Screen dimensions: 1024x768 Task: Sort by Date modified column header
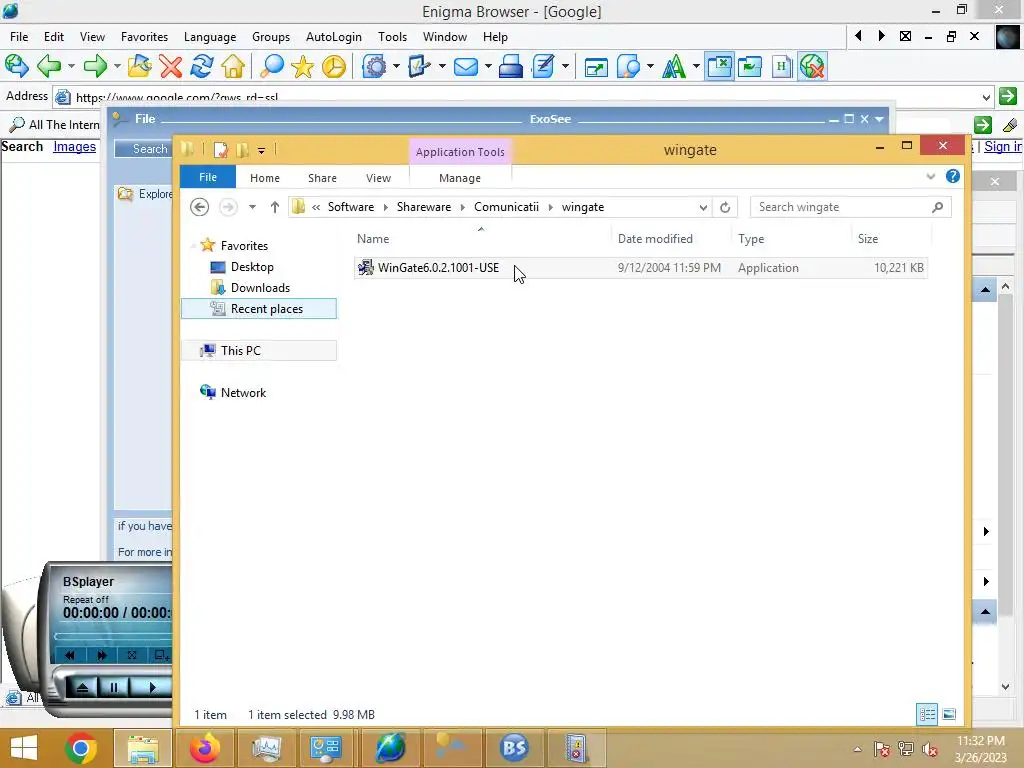pyautogui.click(x=655, y=239)
